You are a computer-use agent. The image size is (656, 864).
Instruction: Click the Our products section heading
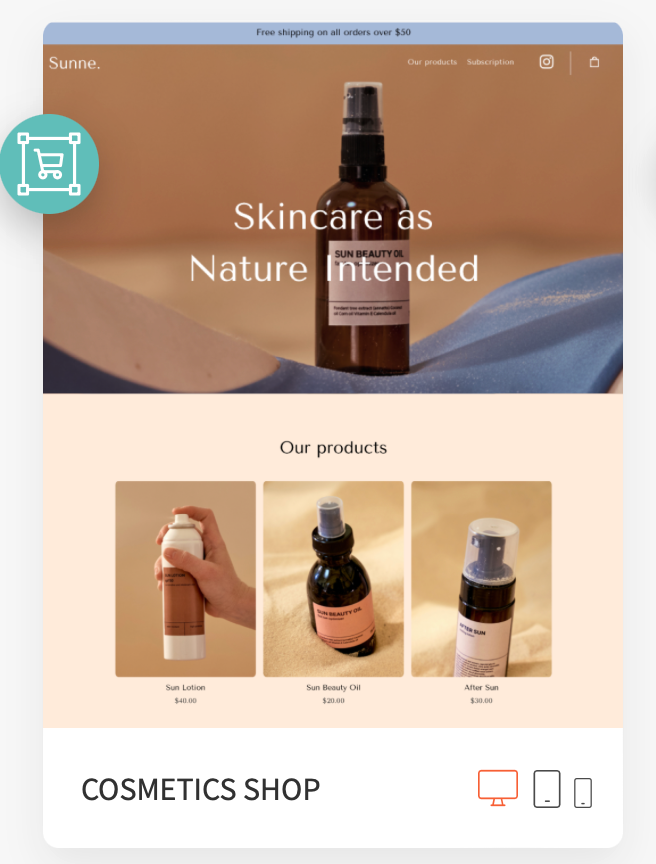point(333,447)
